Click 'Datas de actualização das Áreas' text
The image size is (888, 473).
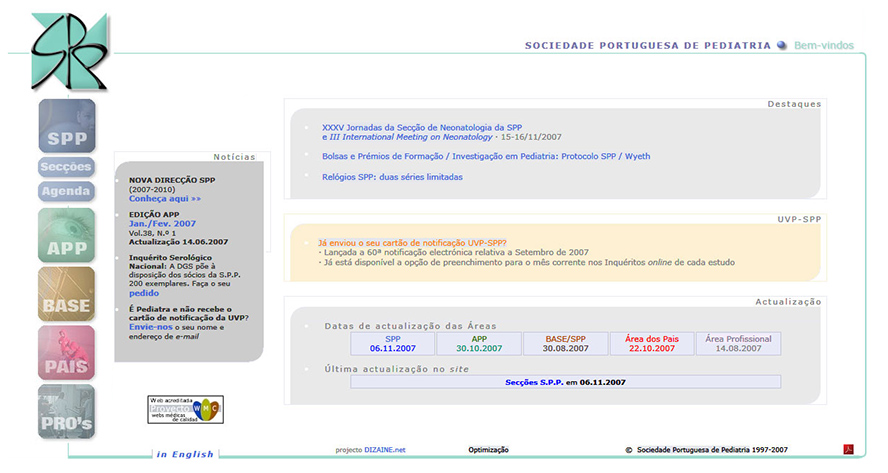pyautogui.click(x=410, y=326)
